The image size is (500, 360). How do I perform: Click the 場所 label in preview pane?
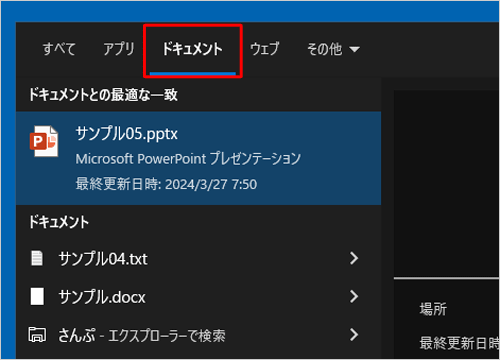[x=433, y=309]
